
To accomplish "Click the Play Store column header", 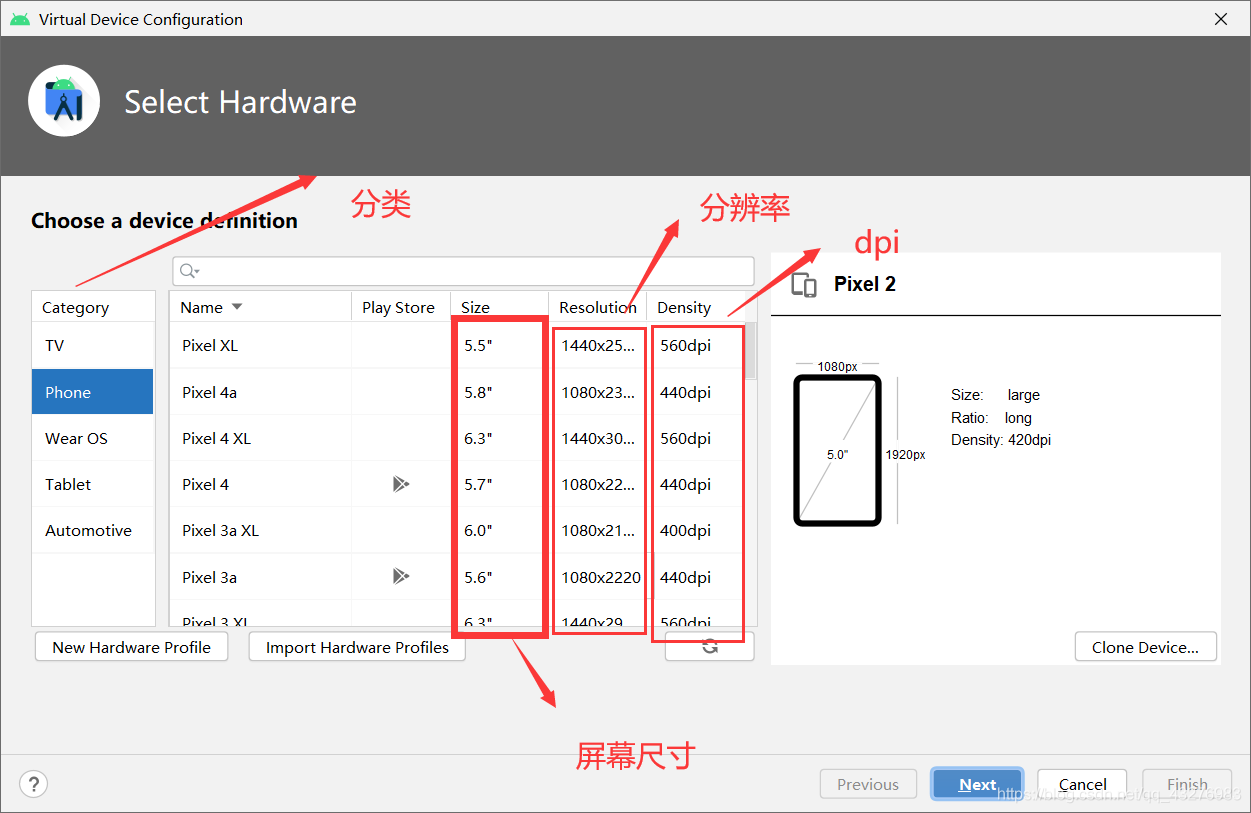I will point(400,307).
